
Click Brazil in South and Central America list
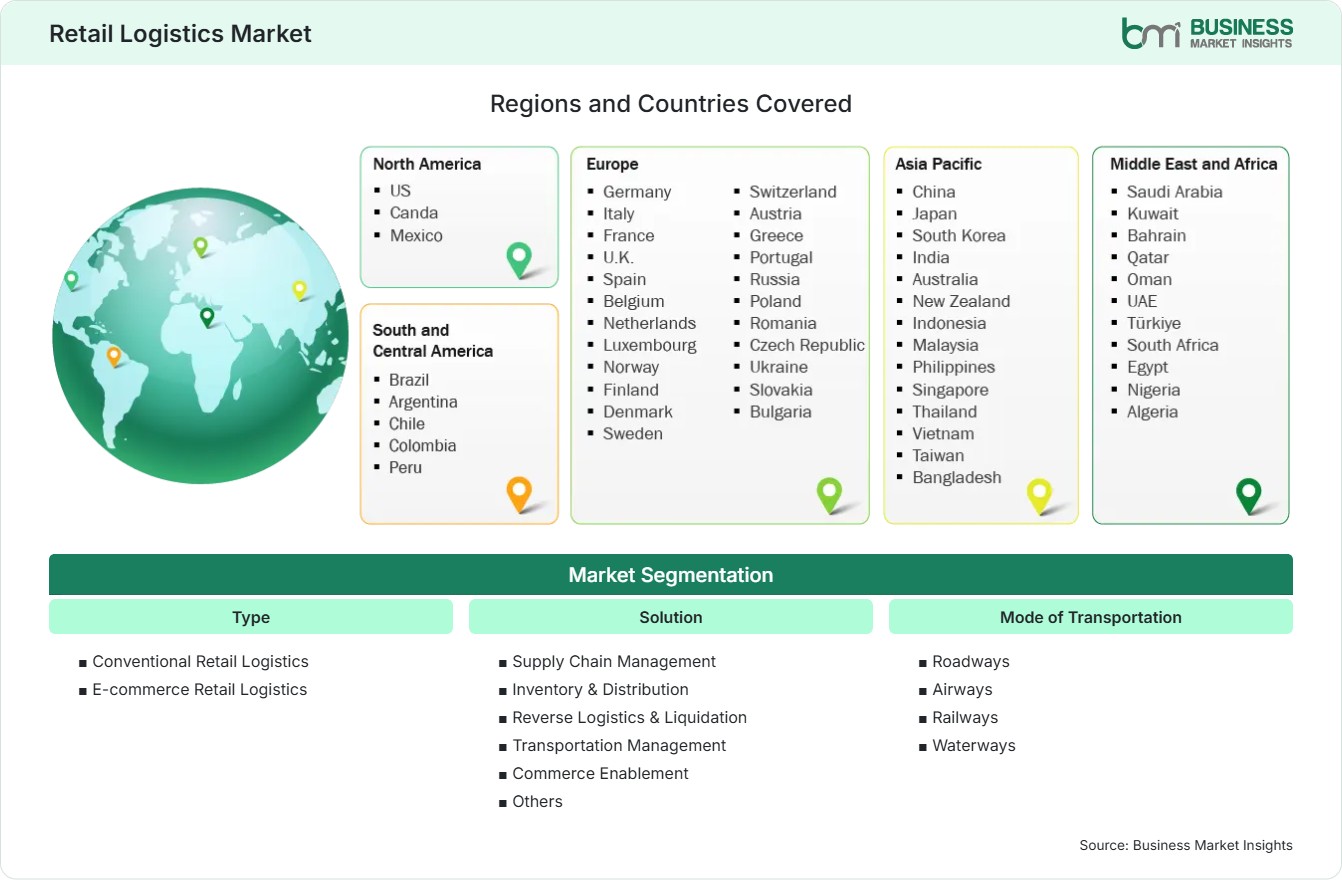409,379
